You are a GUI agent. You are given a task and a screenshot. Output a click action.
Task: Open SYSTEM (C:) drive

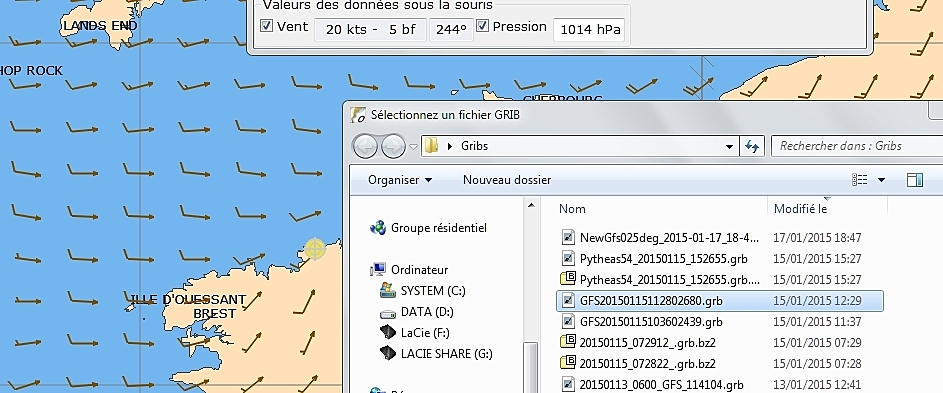pos(423,291)
